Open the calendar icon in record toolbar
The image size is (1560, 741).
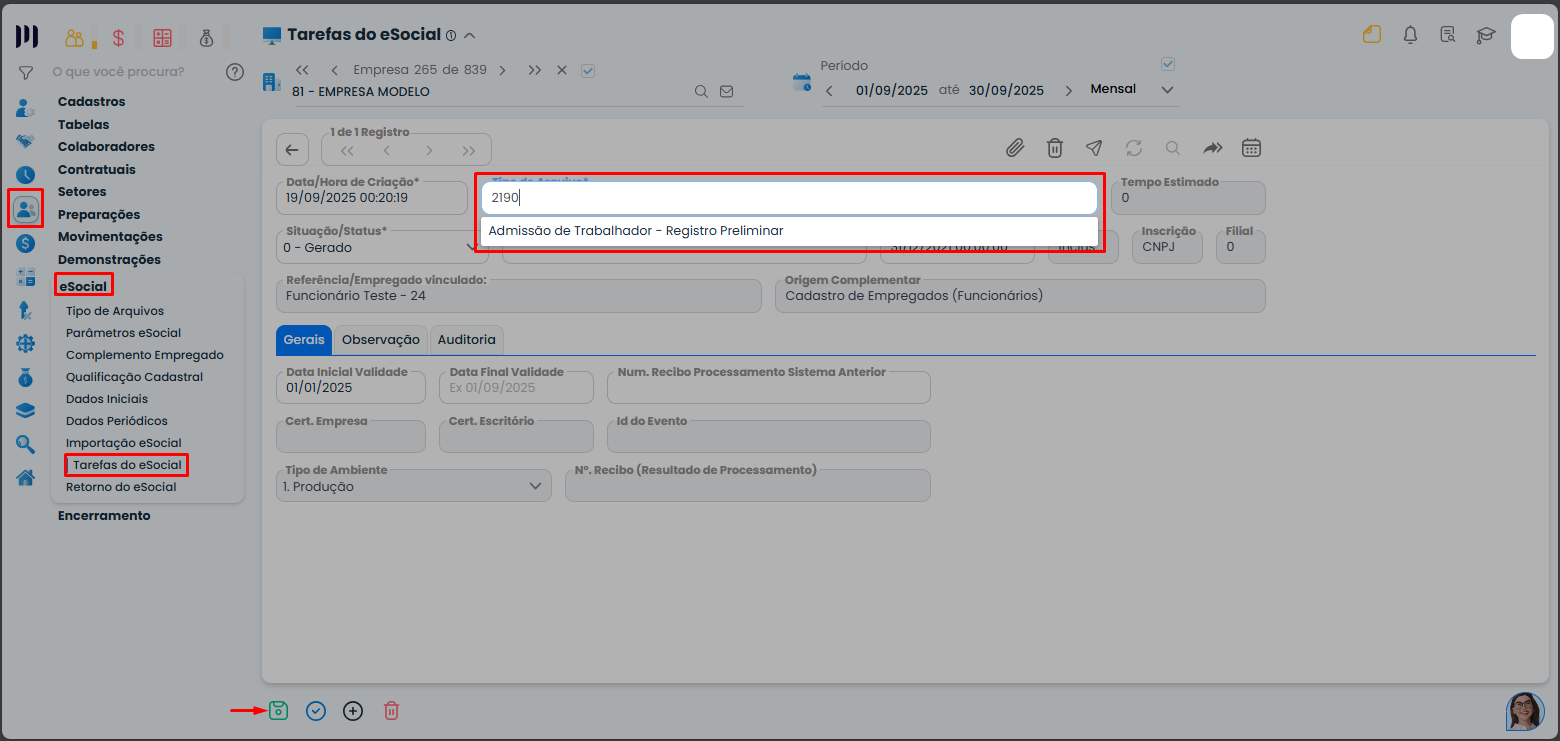(x=1251, y=148)
